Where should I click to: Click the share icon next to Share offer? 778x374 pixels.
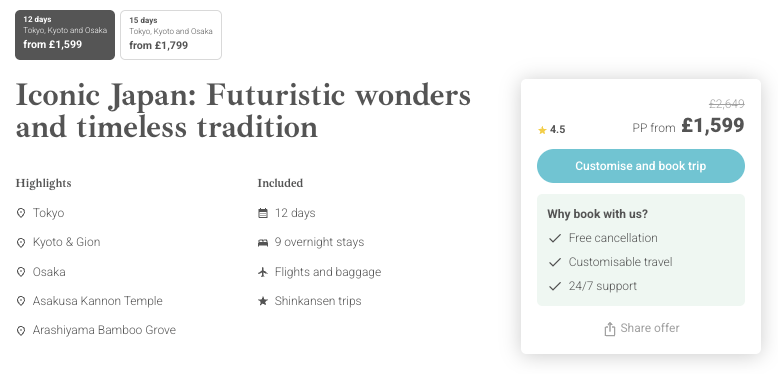tap(610, 329)
